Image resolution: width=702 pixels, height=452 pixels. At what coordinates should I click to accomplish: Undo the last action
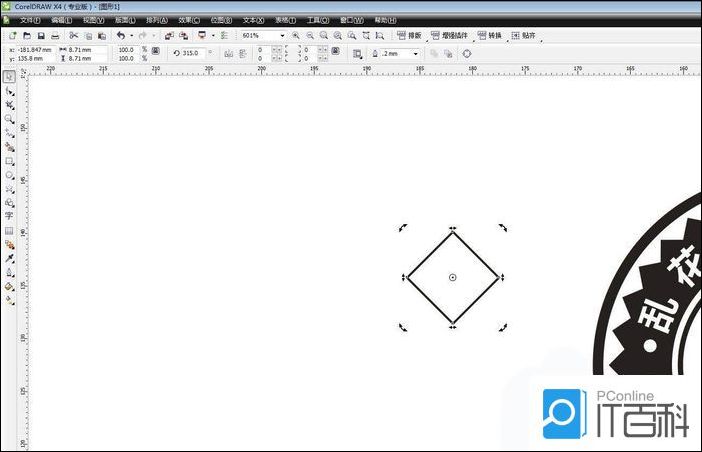pyautogui.click(x=121, y=35)
